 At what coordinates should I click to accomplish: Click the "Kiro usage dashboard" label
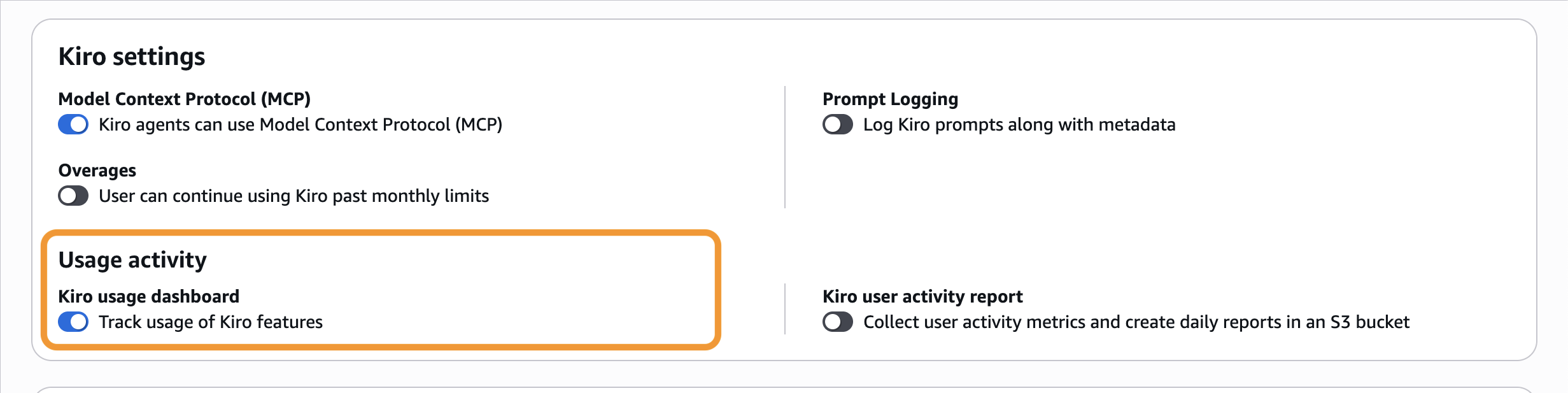pyautogui.click(x=148, y=297)
